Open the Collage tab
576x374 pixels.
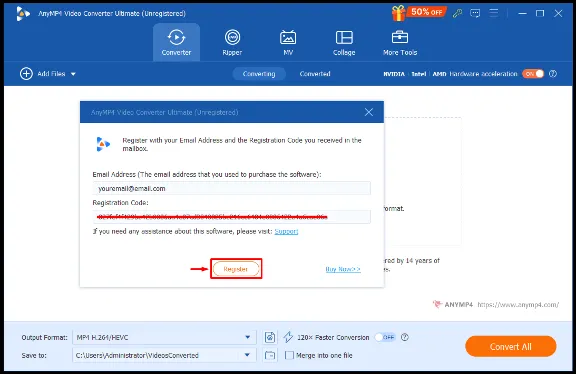(x=344, y=42)
